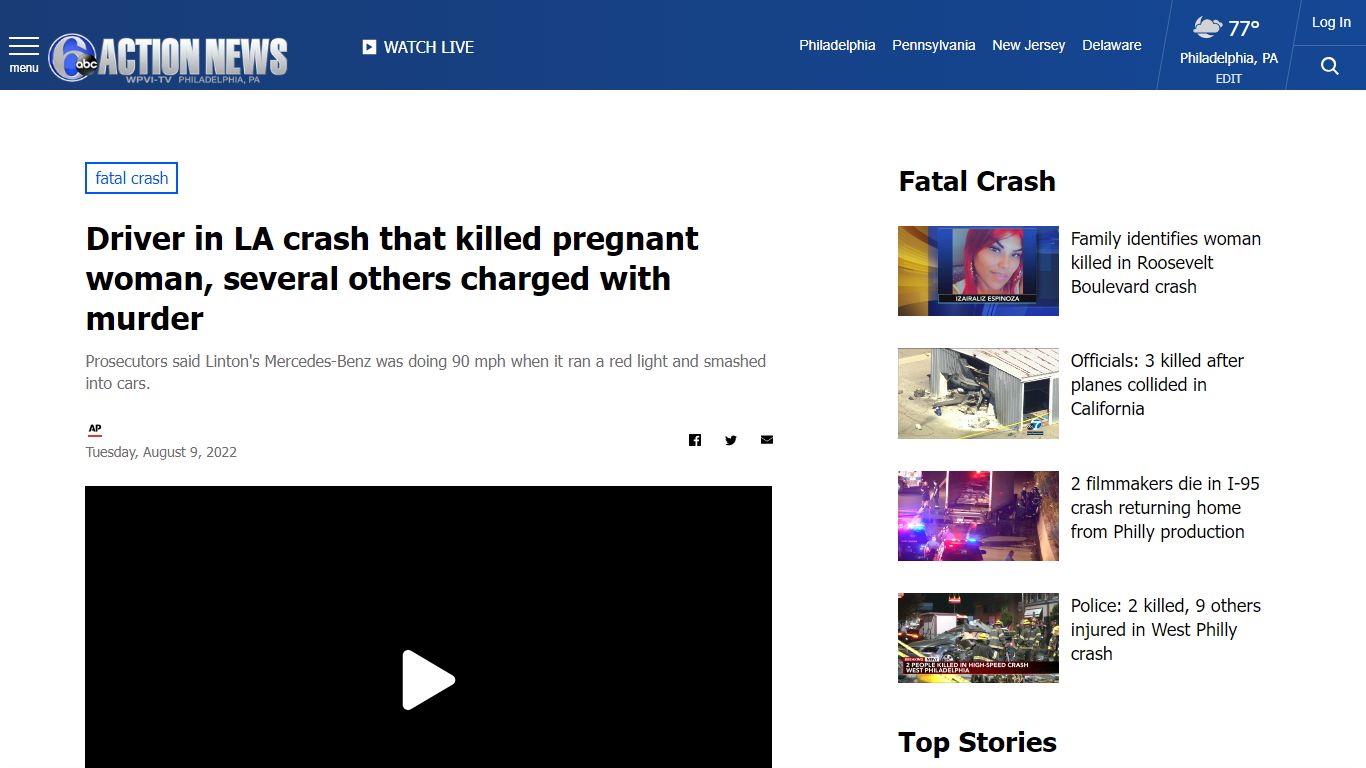Click EDIT weather location
Image resolution: width=1366 pixels, height=768 pixels.
pyautogui.click(x=1229, y=79)
